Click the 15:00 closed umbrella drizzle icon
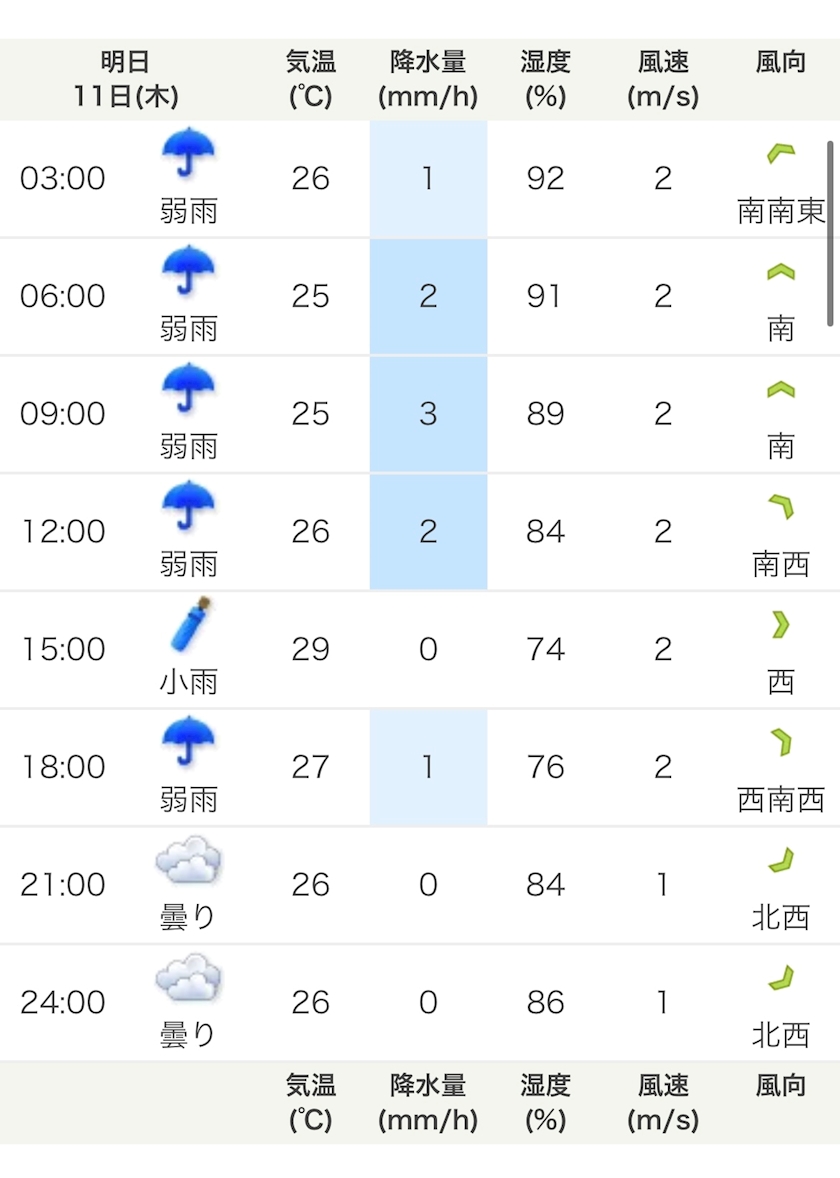This screenshot has width=840, height=1178. point(189,624)
